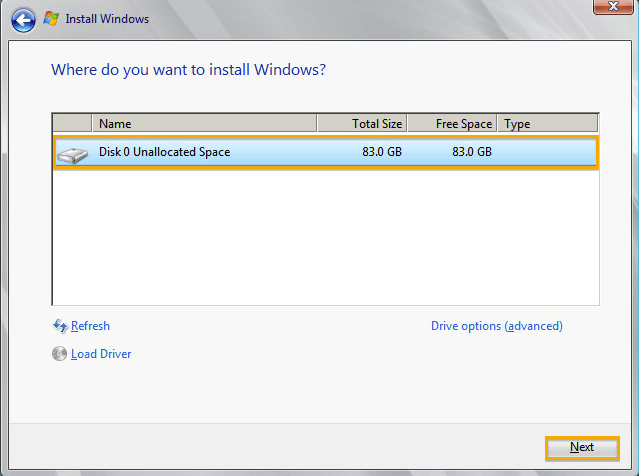Click the Windows flag icon in title bar
Image resolution: width=639 pixels, height=476 pixels.
point(51,18)
